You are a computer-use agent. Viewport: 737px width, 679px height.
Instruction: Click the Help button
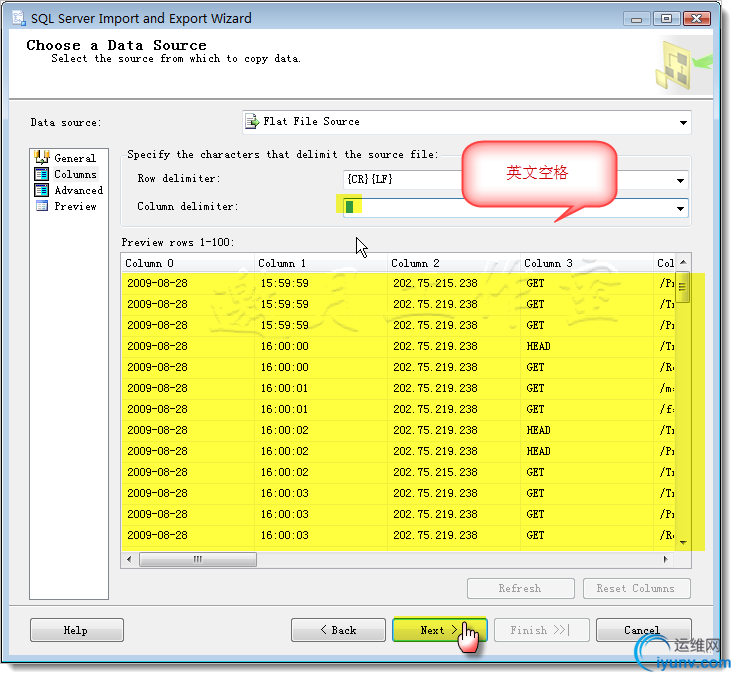pyautogui.click(x=77, y=630)
